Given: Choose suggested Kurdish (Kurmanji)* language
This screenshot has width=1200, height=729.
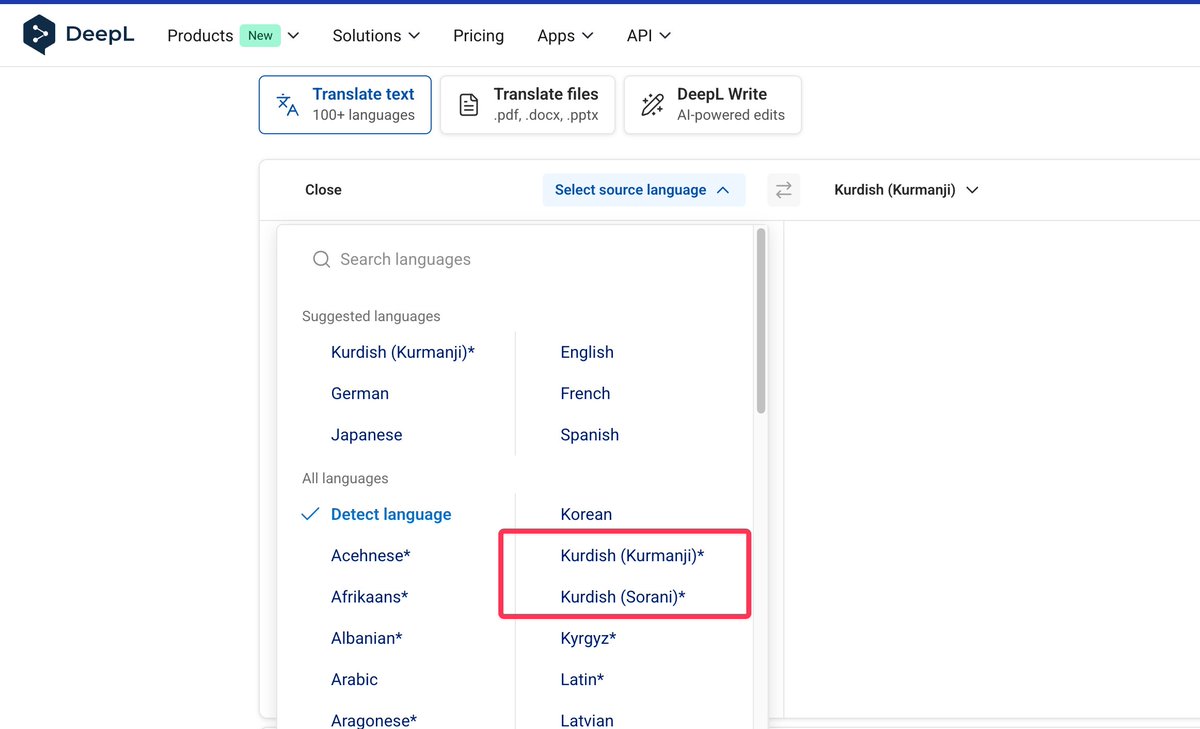Looking at the screenshot, I should pos(403,352).
